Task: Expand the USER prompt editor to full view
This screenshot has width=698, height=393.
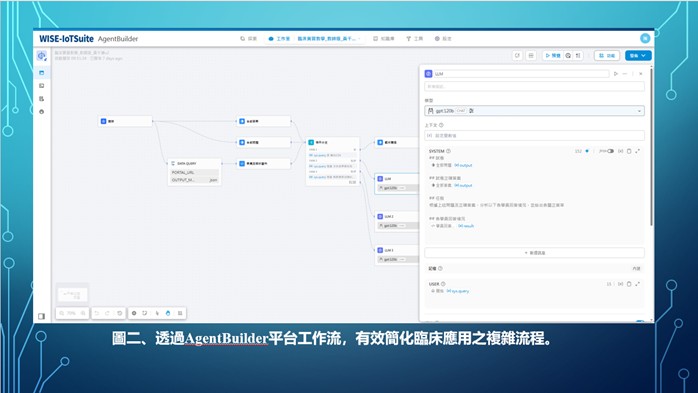Action: coord(637,284)
